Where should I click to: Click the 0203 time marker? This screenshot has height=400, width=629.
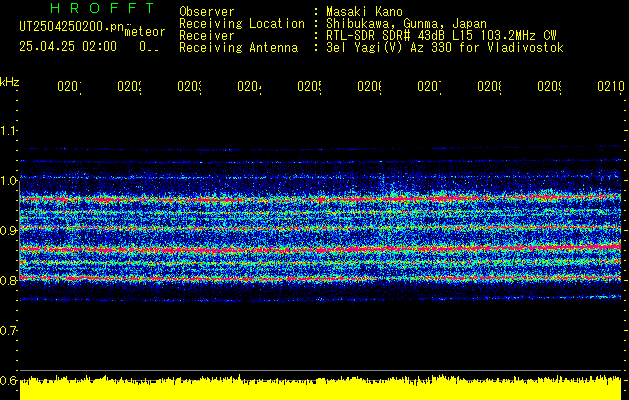pos(189,86)
